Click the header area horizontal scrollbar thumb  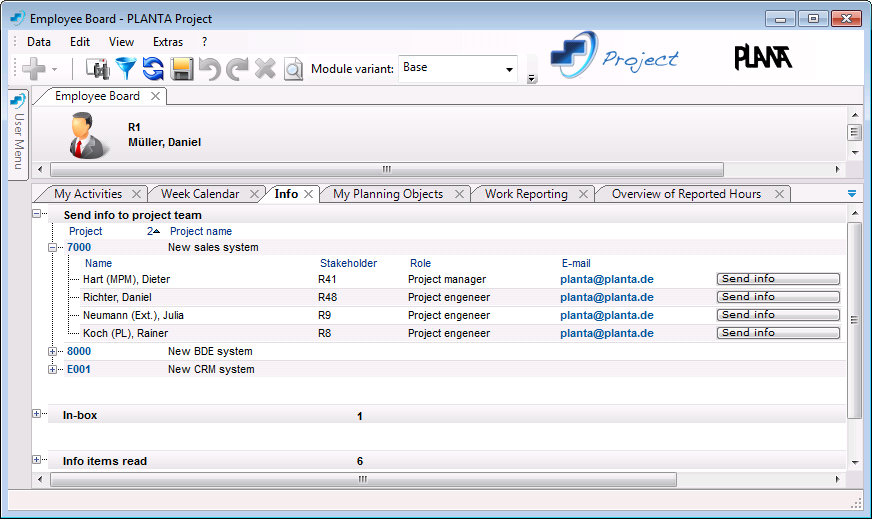(x=387, y=169)
